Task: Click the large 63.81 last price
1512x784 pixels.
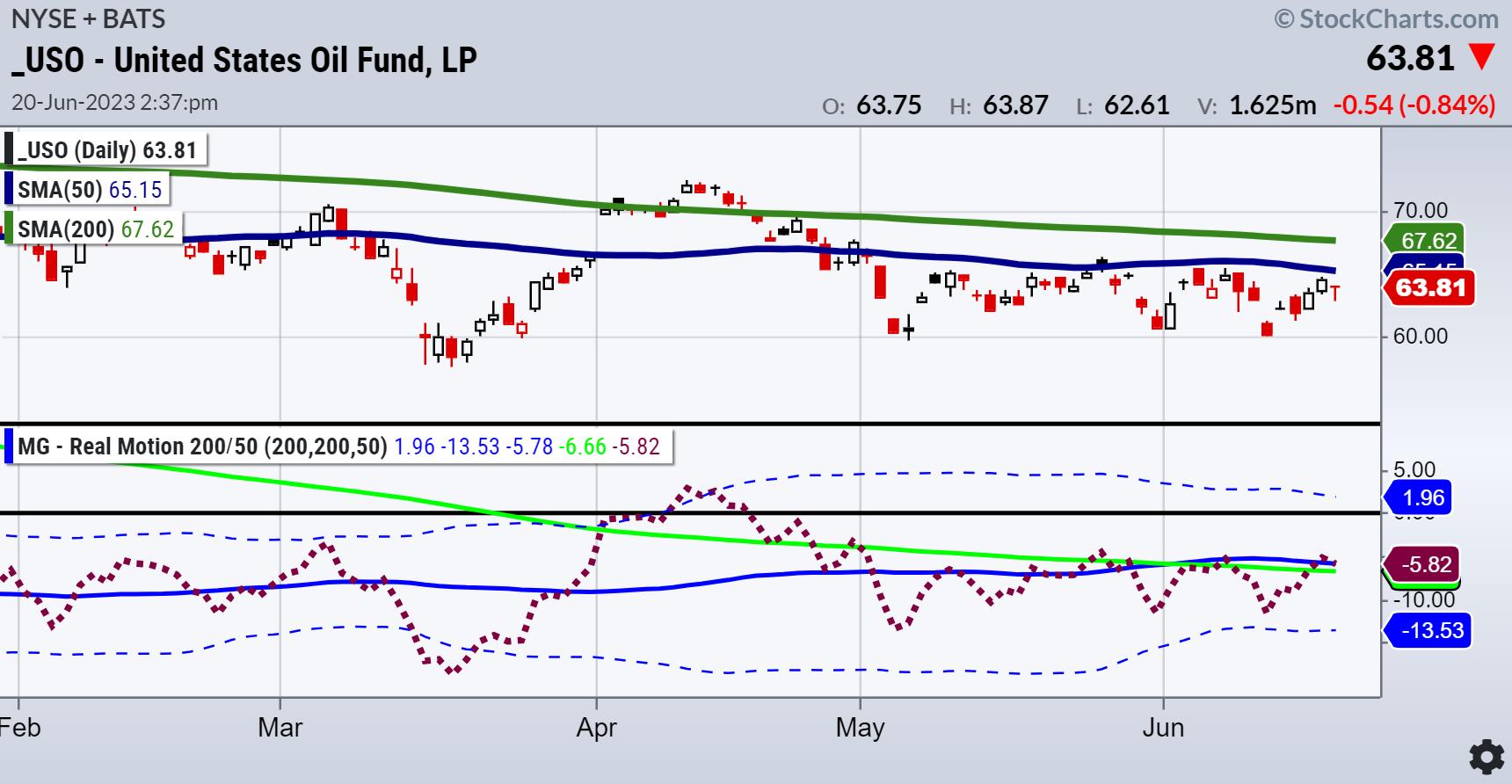Action: (x=1410, y=58)
